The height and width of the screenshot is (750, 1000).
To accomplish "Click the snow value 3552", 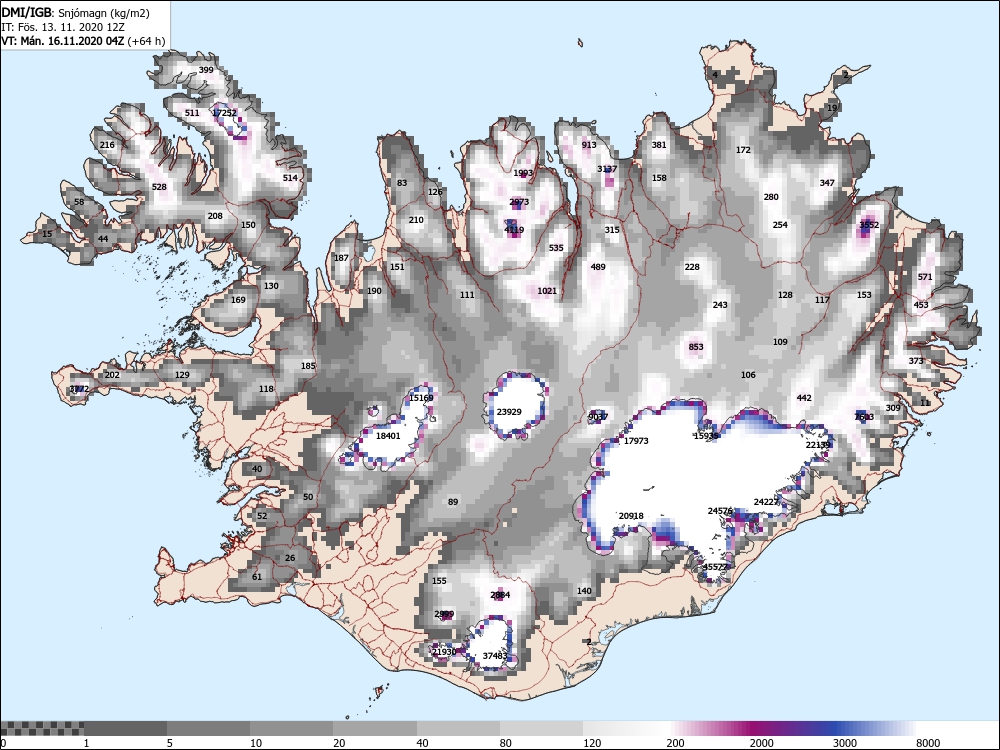I will 869,225.
